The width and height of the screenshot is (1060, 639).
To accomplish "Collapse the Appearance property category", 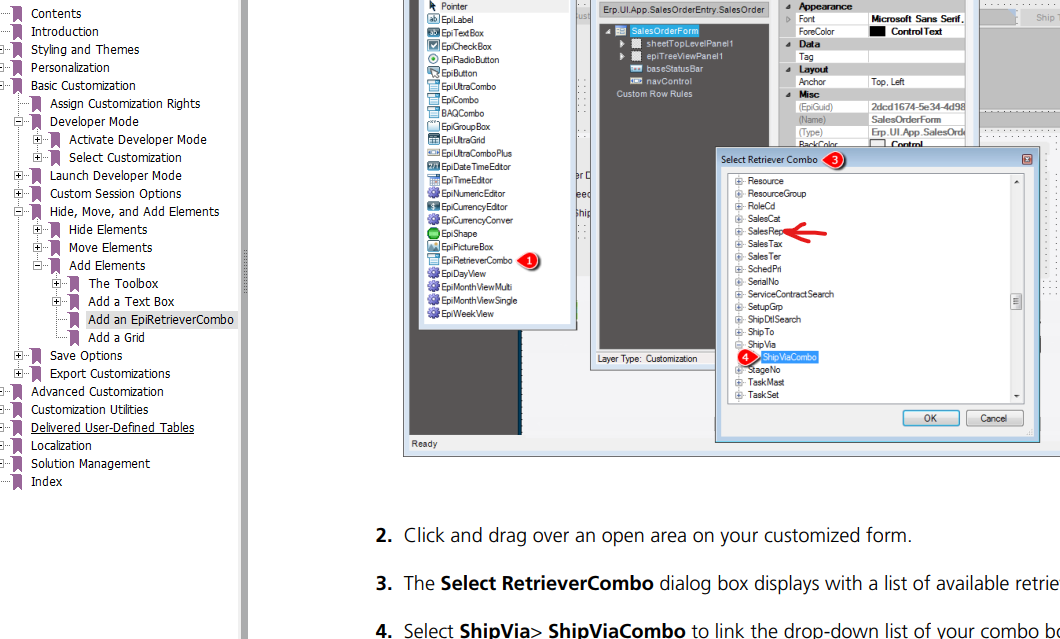I will [x=788, y=6].
